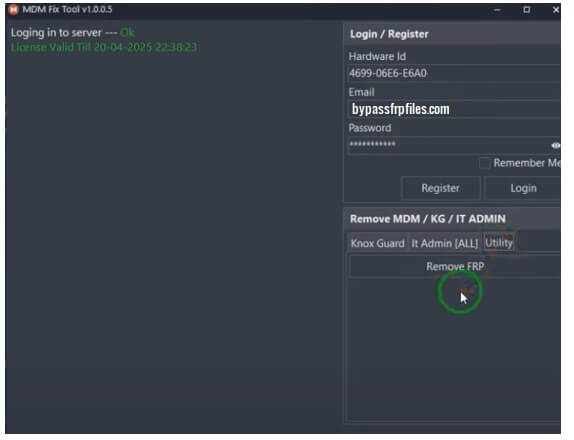Screen dimensions: 574x440
Task: Click the Register button
Action: (440, 188)
